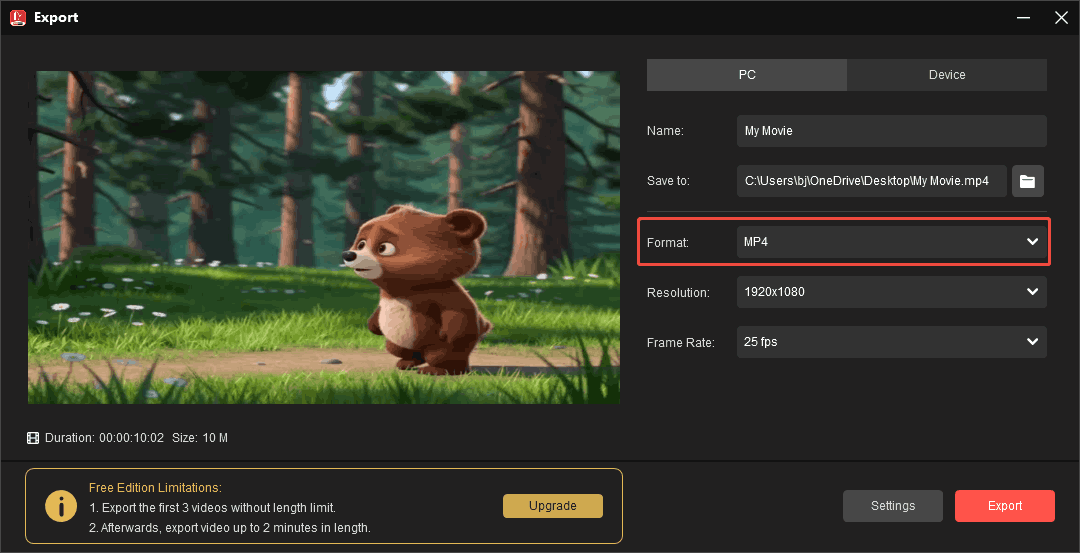Open the Settings button
The height and width of the screenshot is (553, 1080).
click(x=893, y=506)
